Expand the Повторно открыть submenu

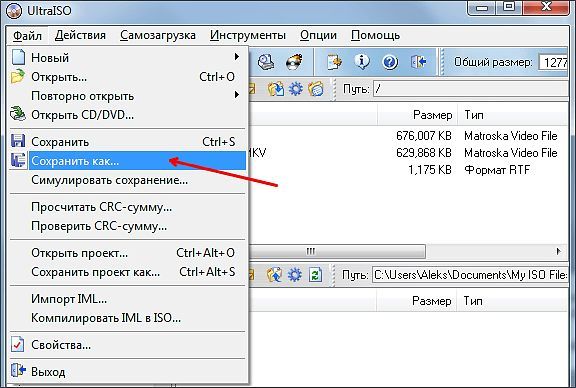pos(127,96)
